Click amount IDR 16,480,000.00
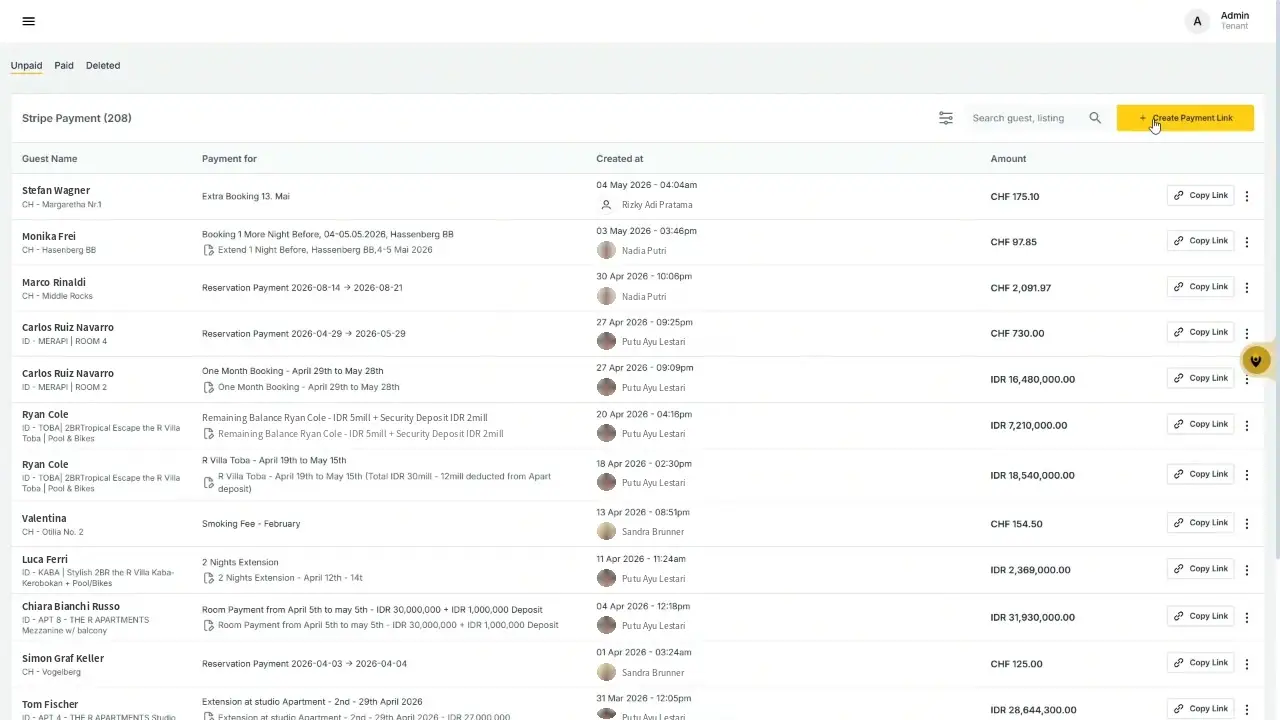The height and width of the screenshot is (720, 1280). (1033, 380)
